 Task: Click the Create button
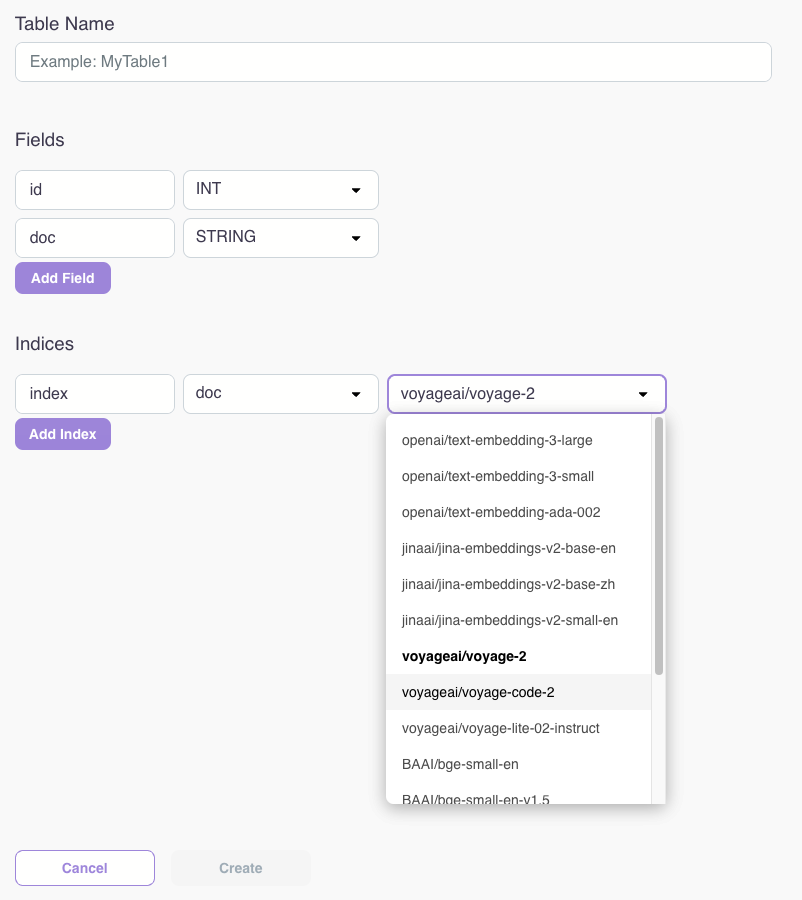(241, 868)
